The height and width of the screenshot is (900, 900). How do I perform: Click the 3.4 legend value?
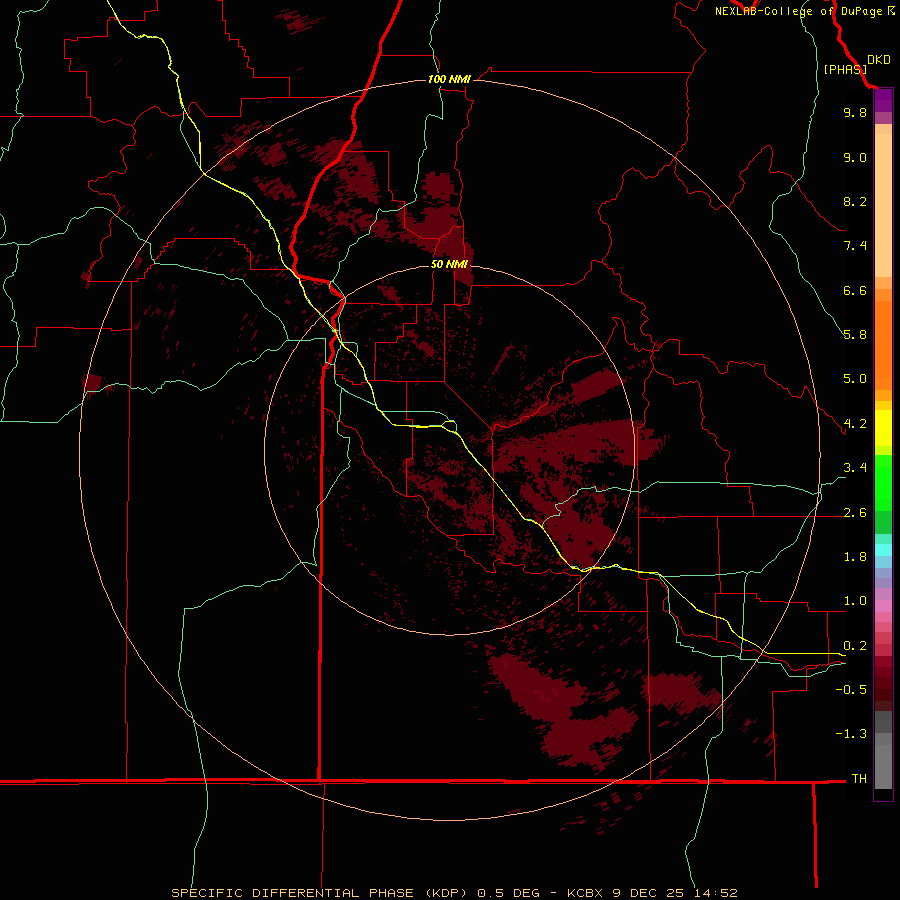(855, 468)
